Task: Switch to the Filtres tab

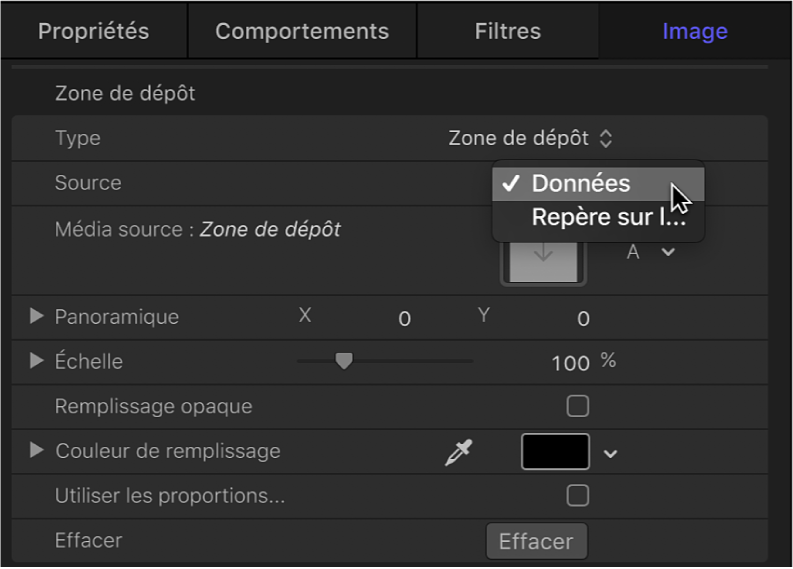Action: click(508, 31)
